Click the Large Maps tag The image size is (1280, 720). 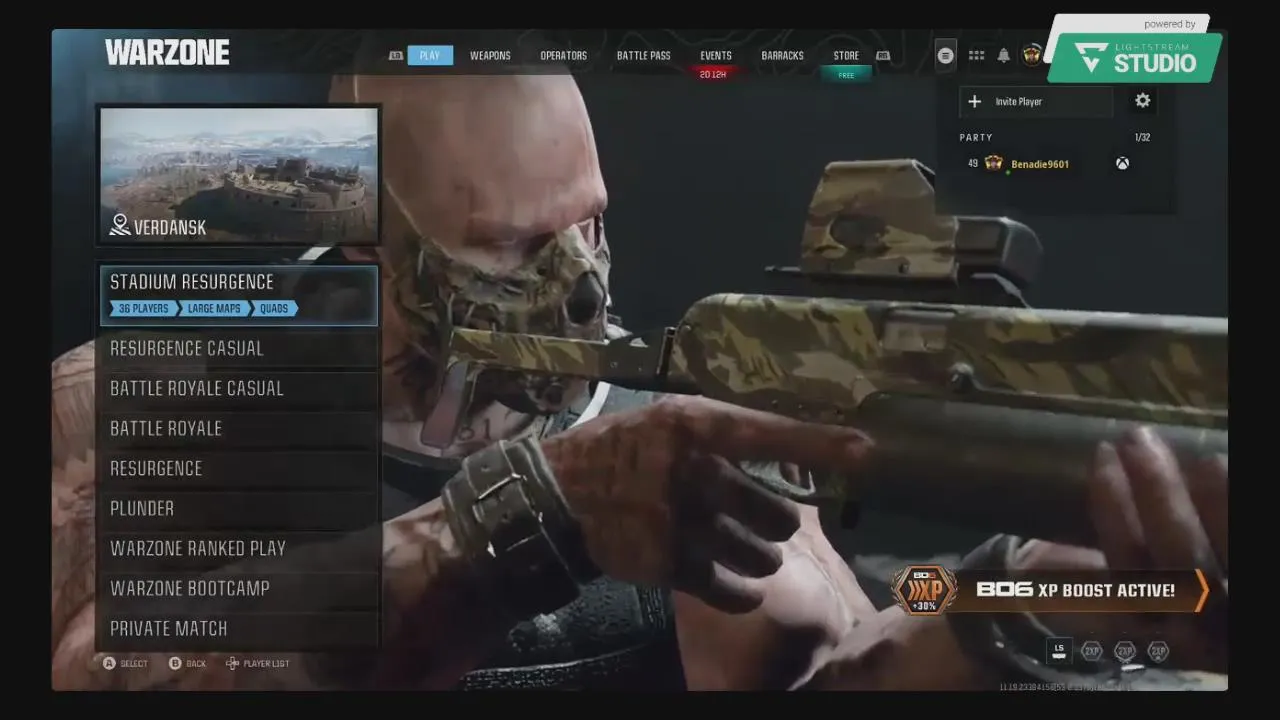tap(214, 308)
